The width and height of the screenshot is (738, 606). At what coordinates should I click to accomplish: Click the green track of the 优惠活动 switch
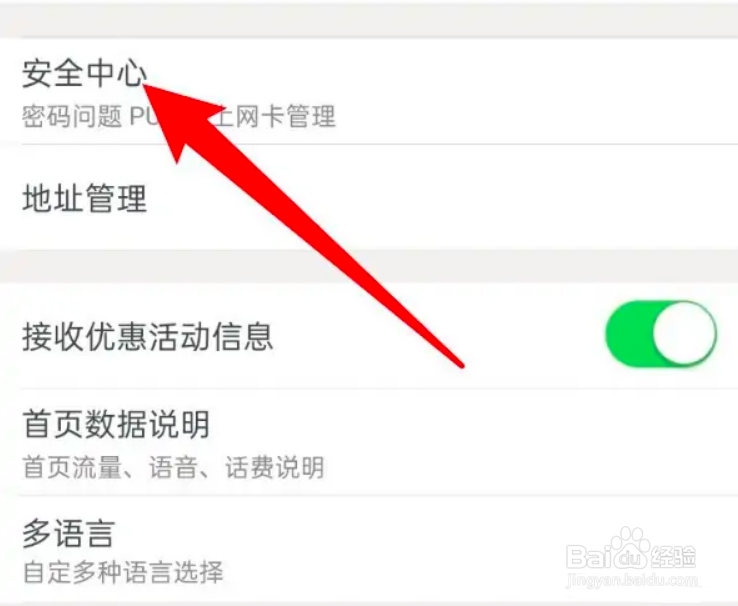pos(628,334)
